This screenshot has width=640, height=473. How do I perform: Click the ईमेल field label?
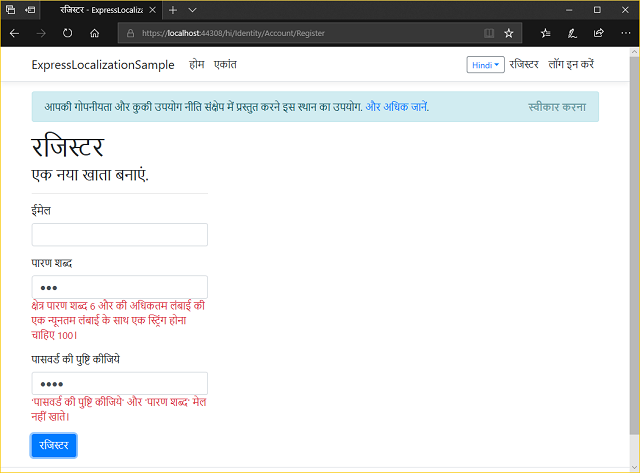(x=41, y=211)
